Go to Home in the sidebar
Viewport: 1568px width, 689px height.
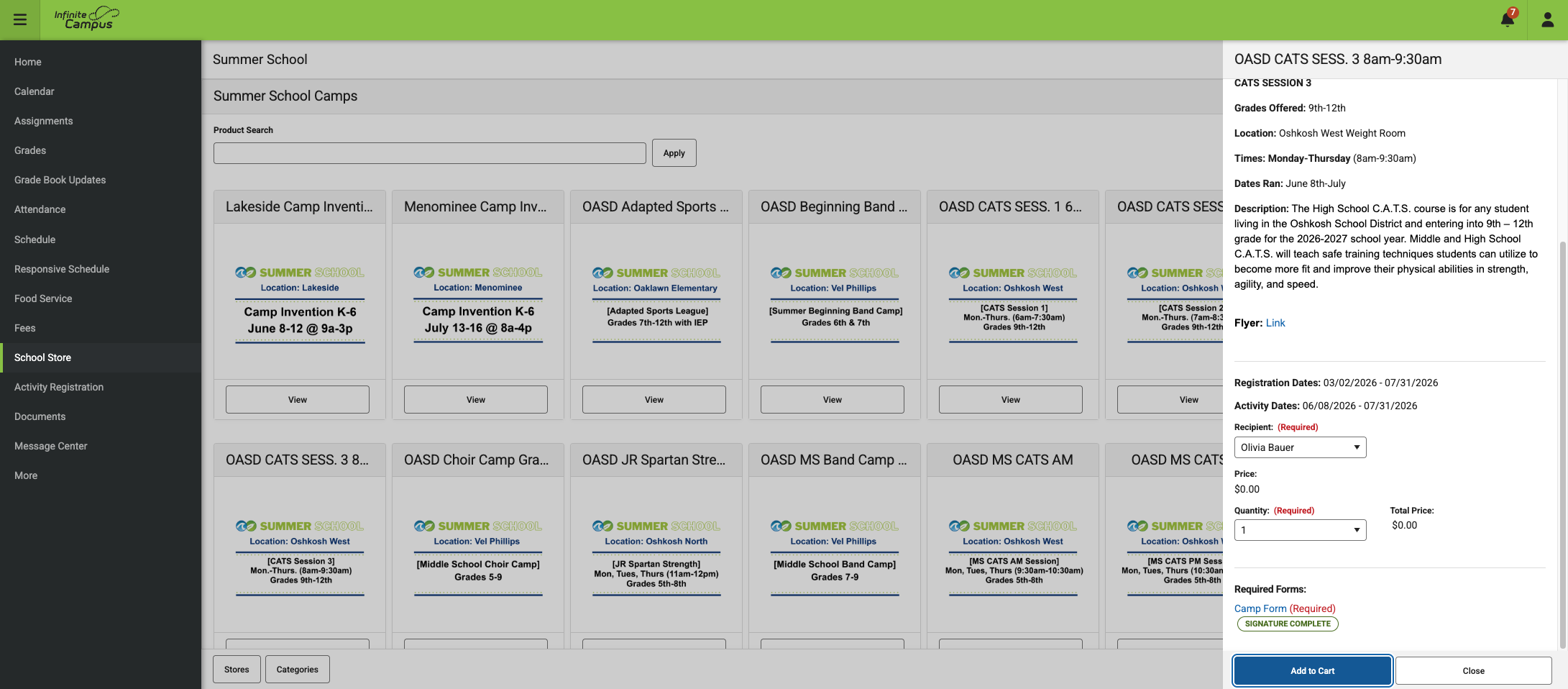point(101,62)
